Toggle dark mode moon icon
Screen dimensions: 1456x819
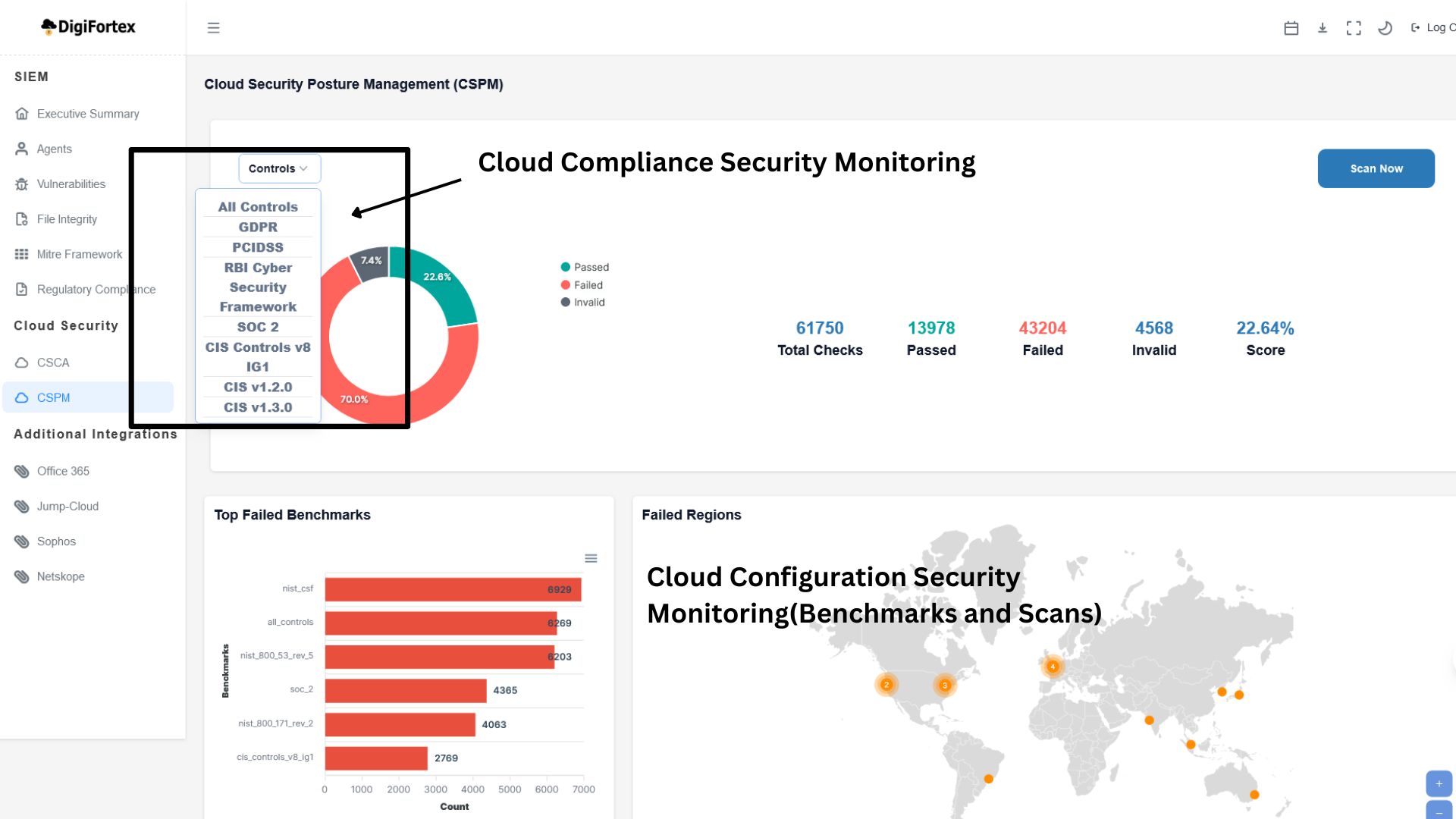tap(1385, 28)
